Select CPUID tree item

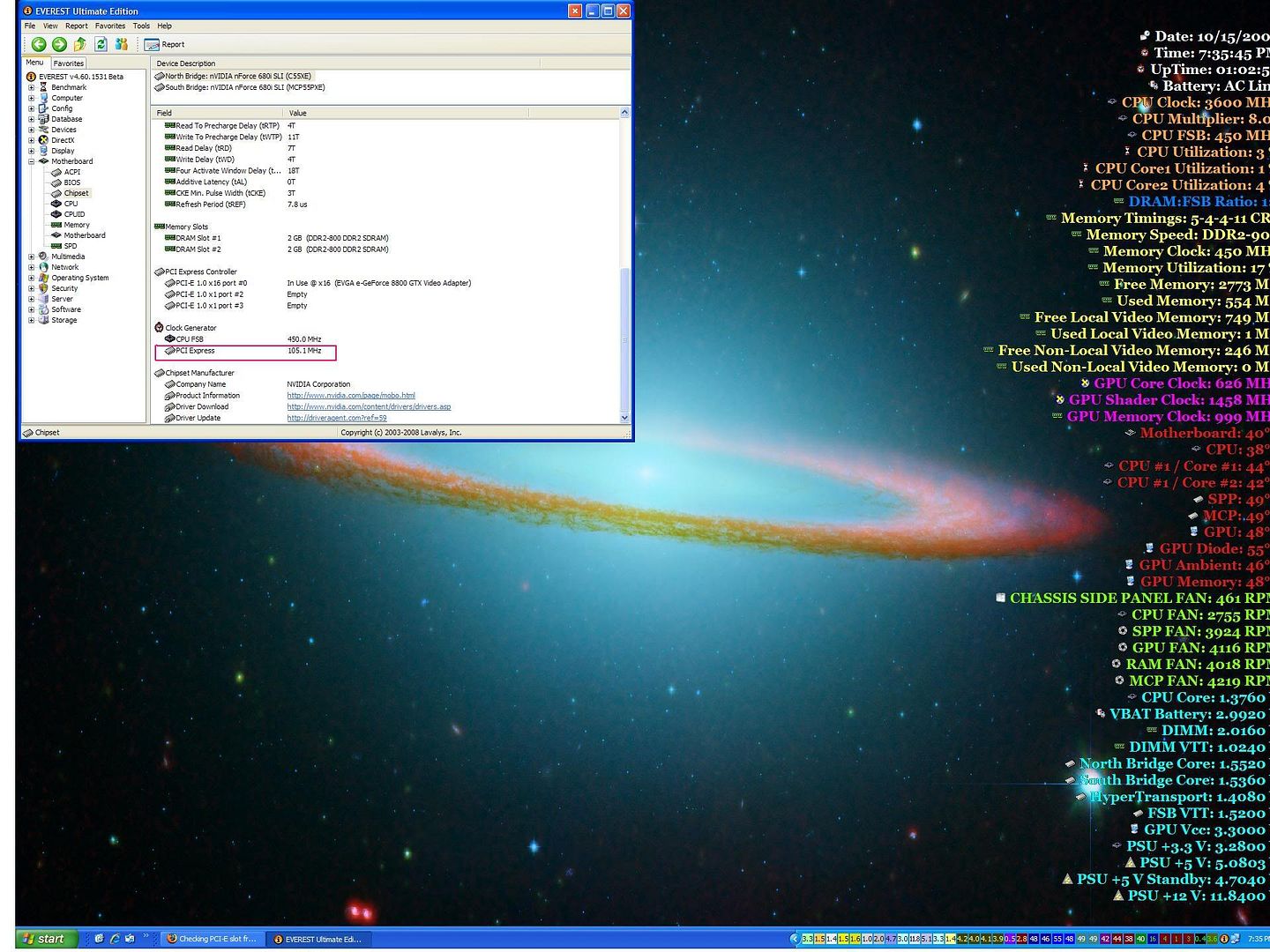[74, 214]
